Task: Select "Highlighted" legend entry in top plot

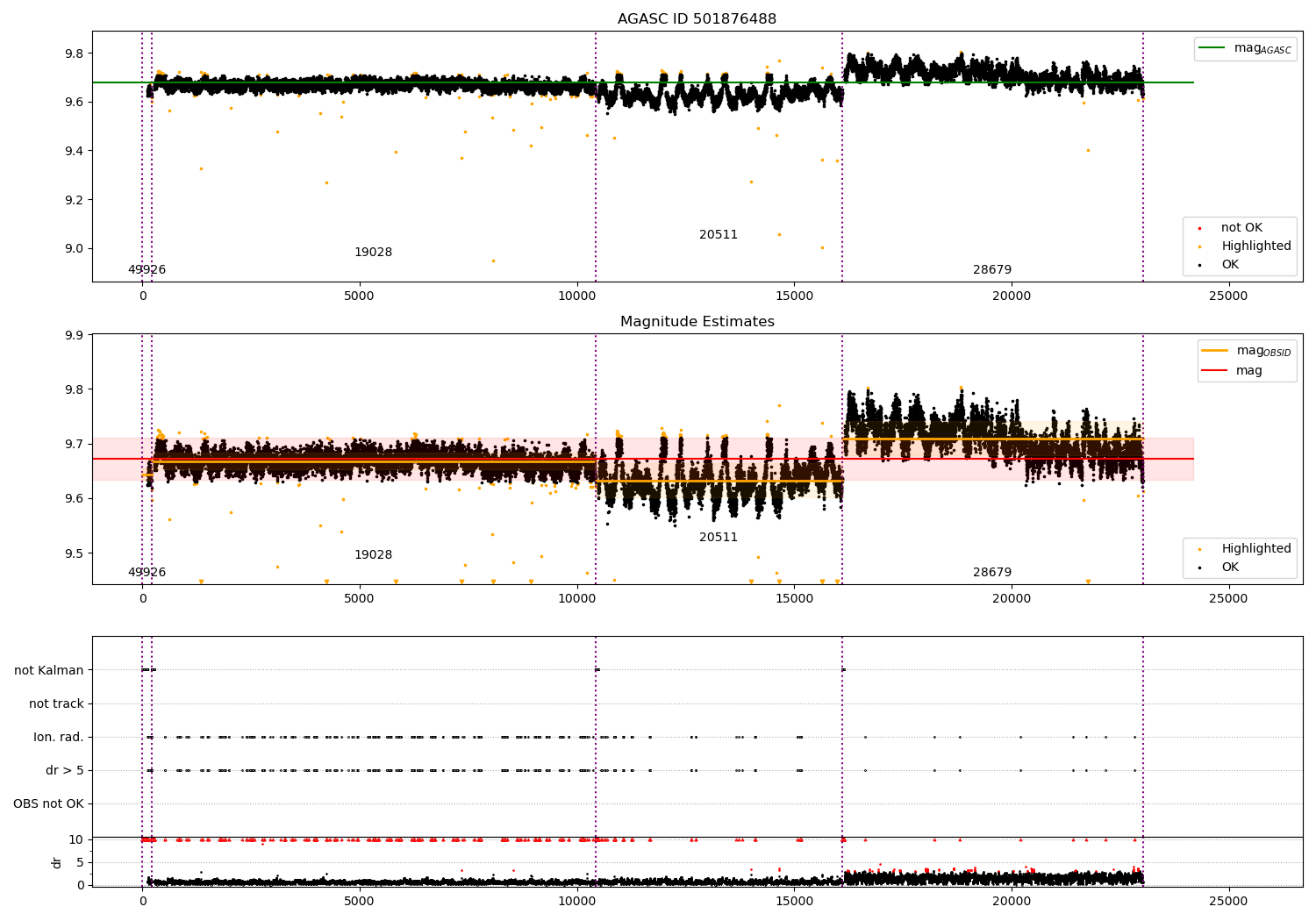Action: 1255,246
